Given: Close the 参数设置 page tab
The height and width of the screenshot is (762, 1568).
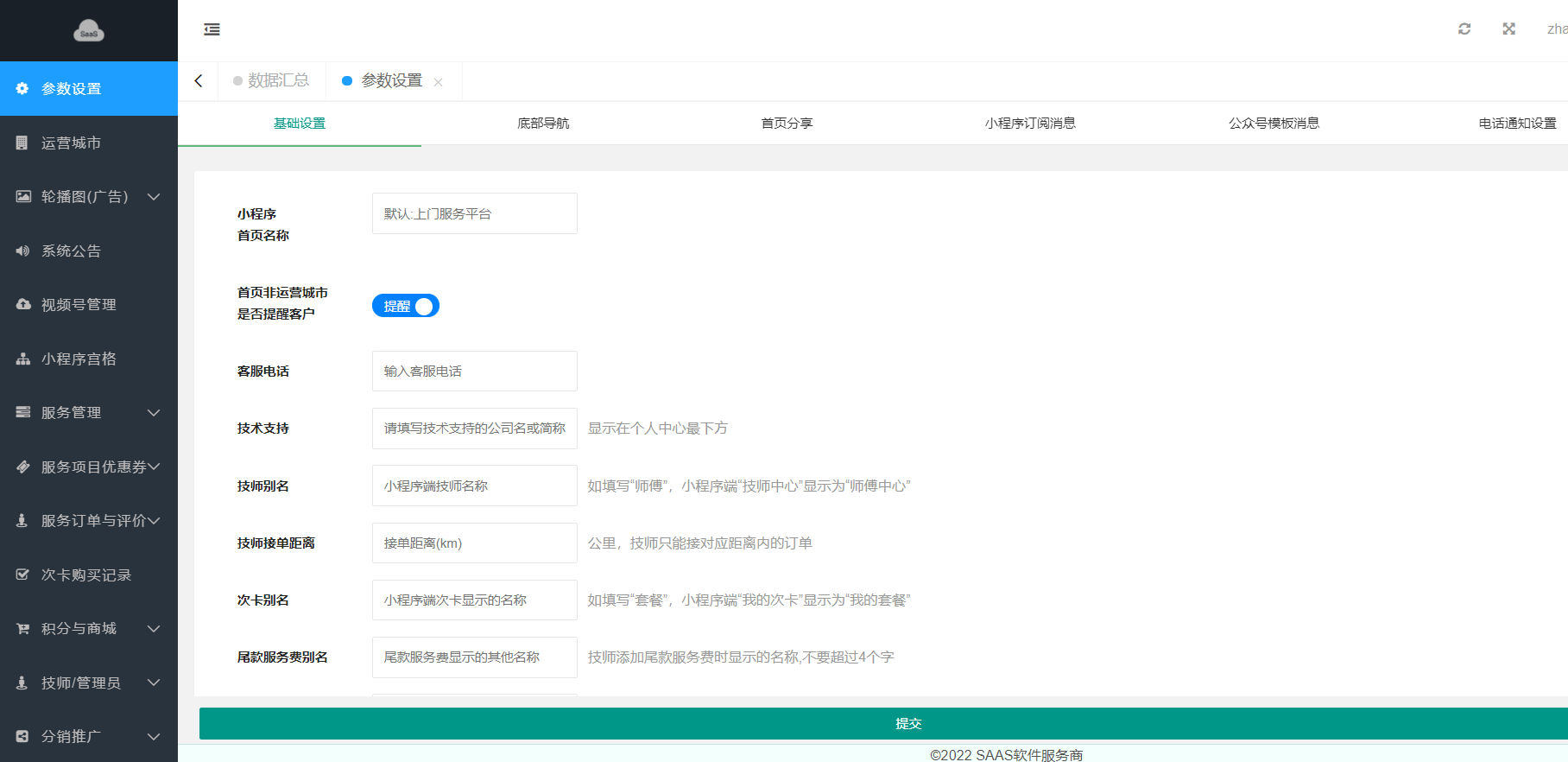Looking at the screenshot, I should tap(438, 82).
